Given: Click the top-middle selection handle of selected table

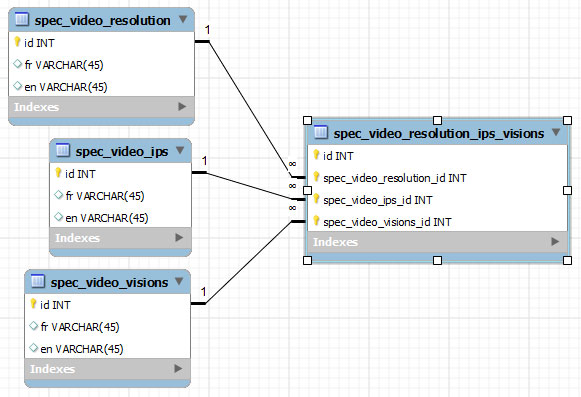Looking at the screenshot, I should [437, 120].
